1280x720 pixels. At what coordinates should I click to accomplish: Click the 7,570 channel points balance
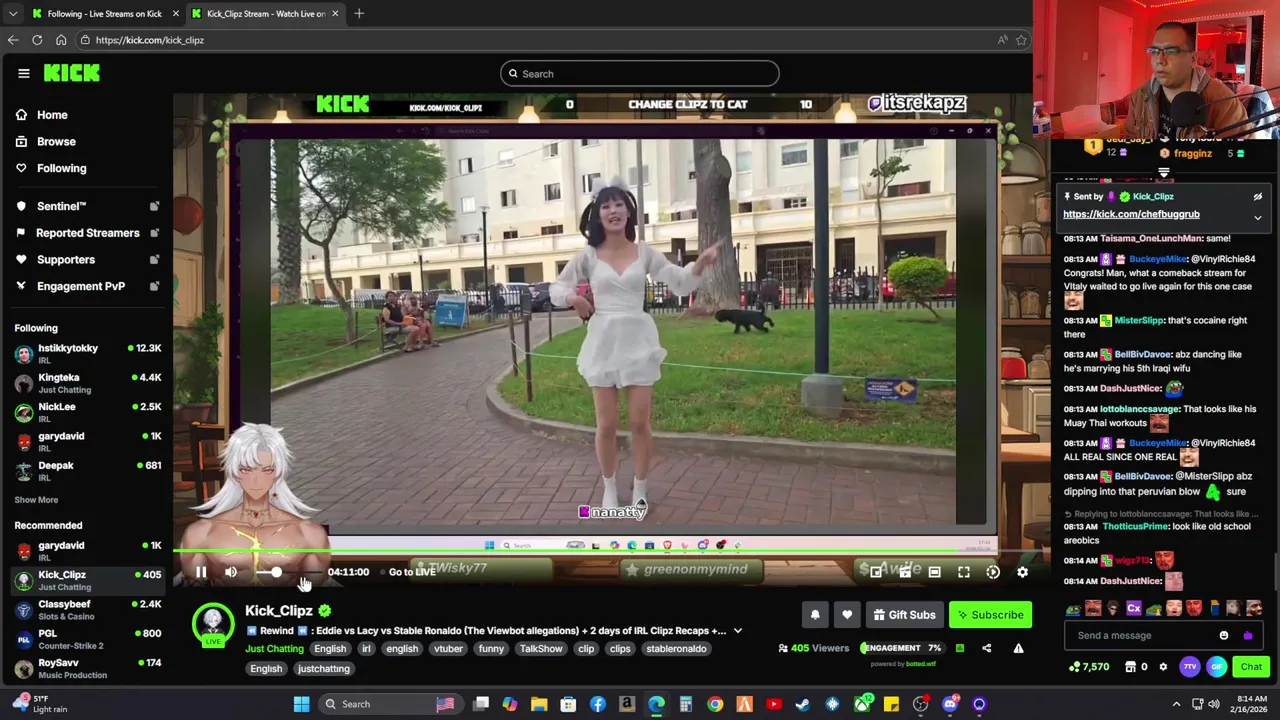click(1089, 667)
